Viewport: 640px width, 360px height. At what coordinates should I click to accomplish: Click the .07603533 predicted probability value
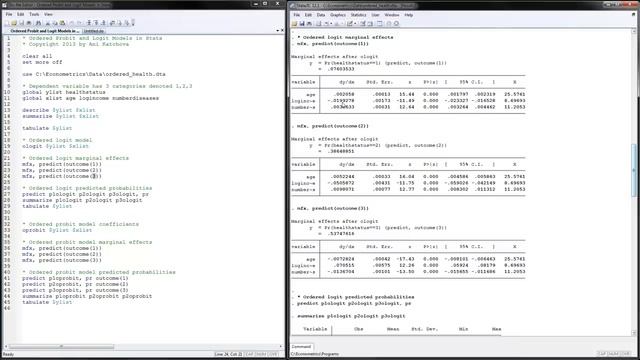(341, 69)
